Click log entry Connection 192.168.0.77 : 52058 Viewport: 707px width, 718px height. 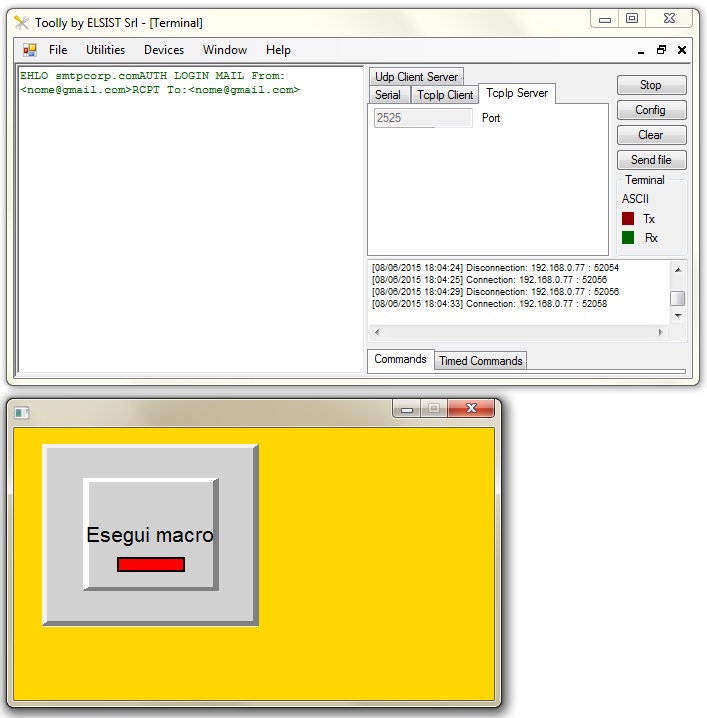(x=489, y=304)
